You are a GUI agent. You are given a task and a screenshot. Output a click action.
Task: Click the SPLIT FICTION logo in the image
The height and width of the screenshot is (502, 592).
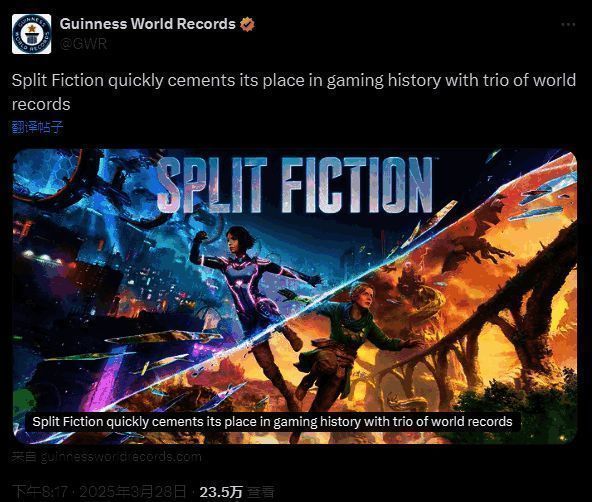click(x=295, y=185)
